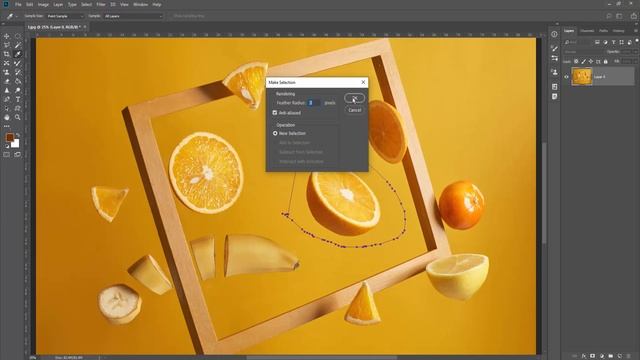Reset to default foreground and background colors
Screen dimensions: 640x360
pyautogui.click(x=7, y=146)
